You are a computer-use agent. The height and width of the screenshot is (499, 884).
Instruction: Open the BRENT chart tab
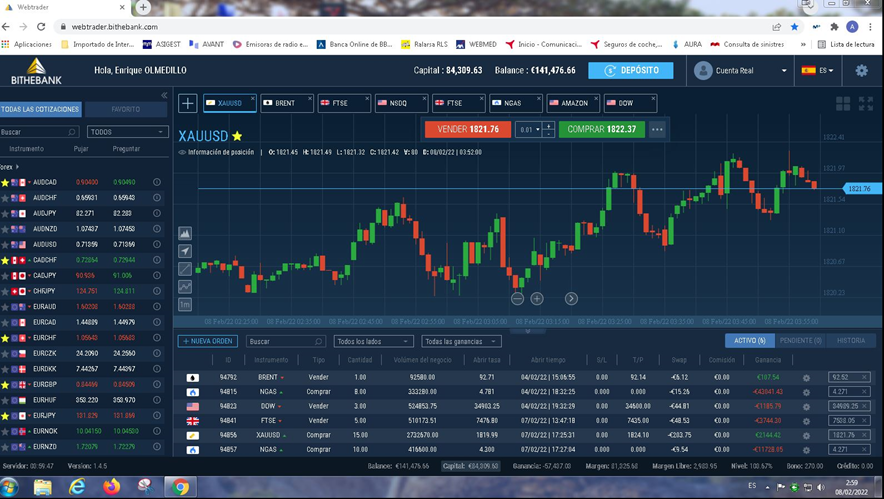pos(285,103)
